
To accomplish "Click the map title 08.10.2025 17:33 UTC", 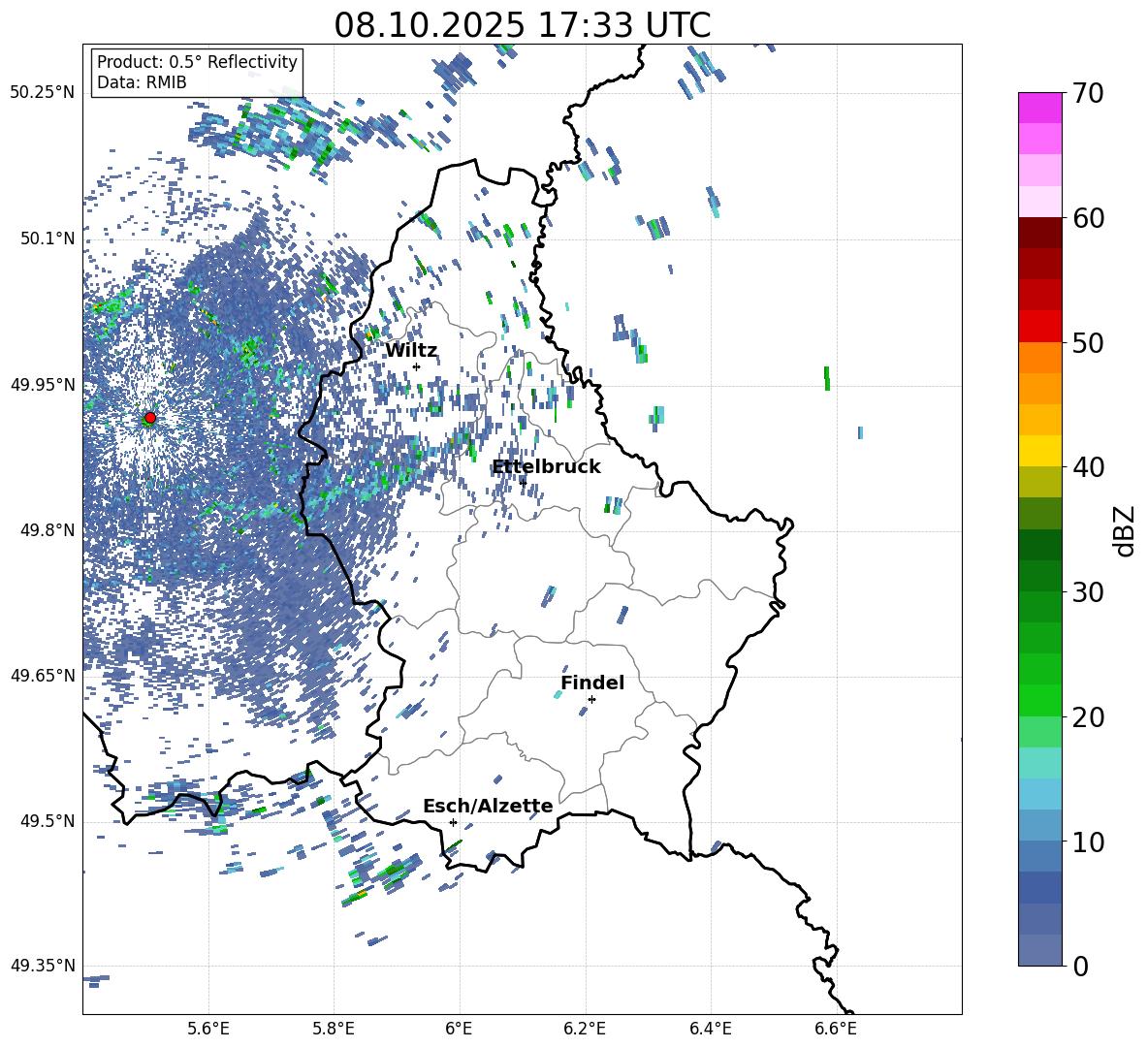I will (523, 25).
